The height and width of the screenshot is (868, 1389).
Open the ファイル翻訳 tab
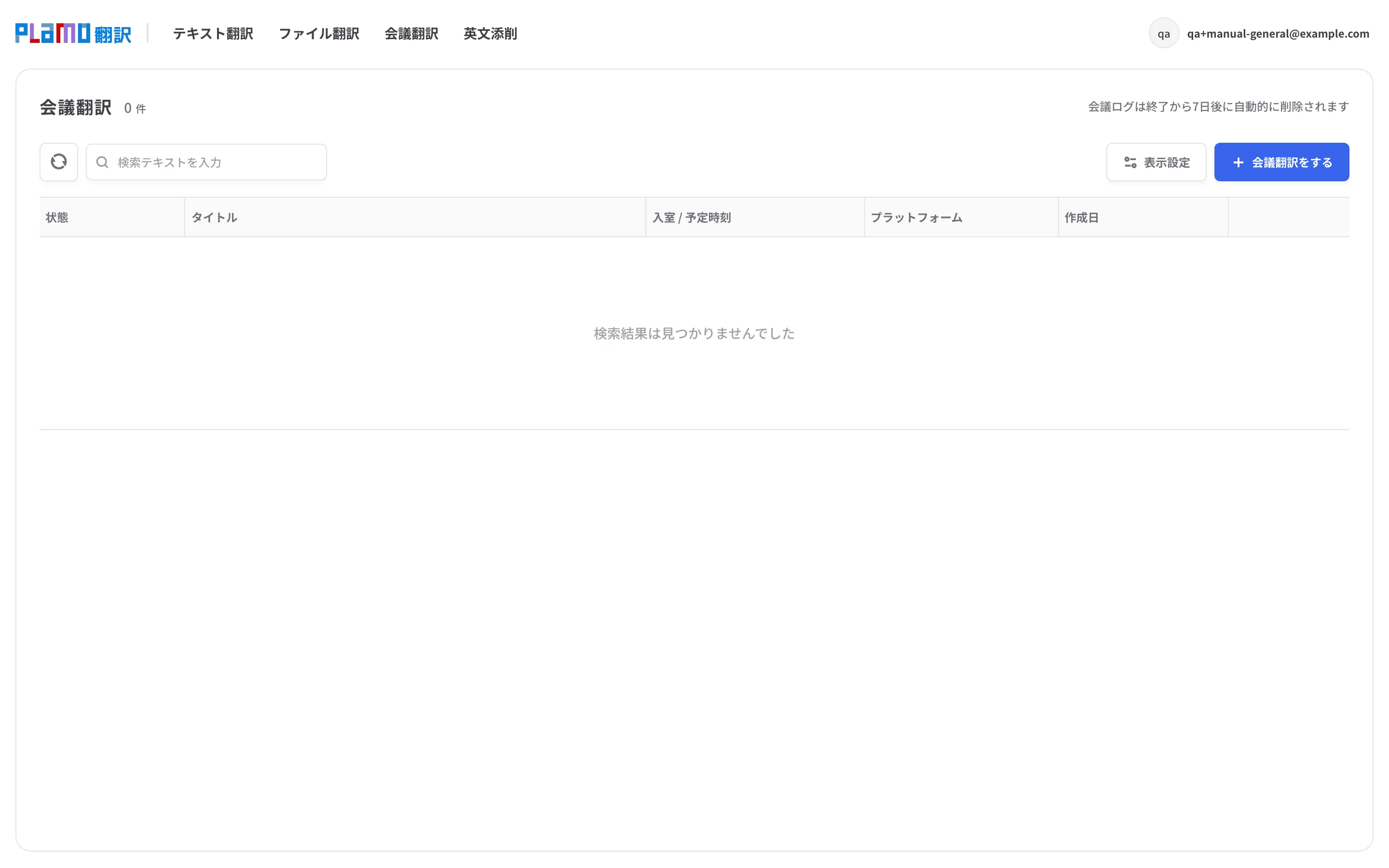tap(318, 33)
